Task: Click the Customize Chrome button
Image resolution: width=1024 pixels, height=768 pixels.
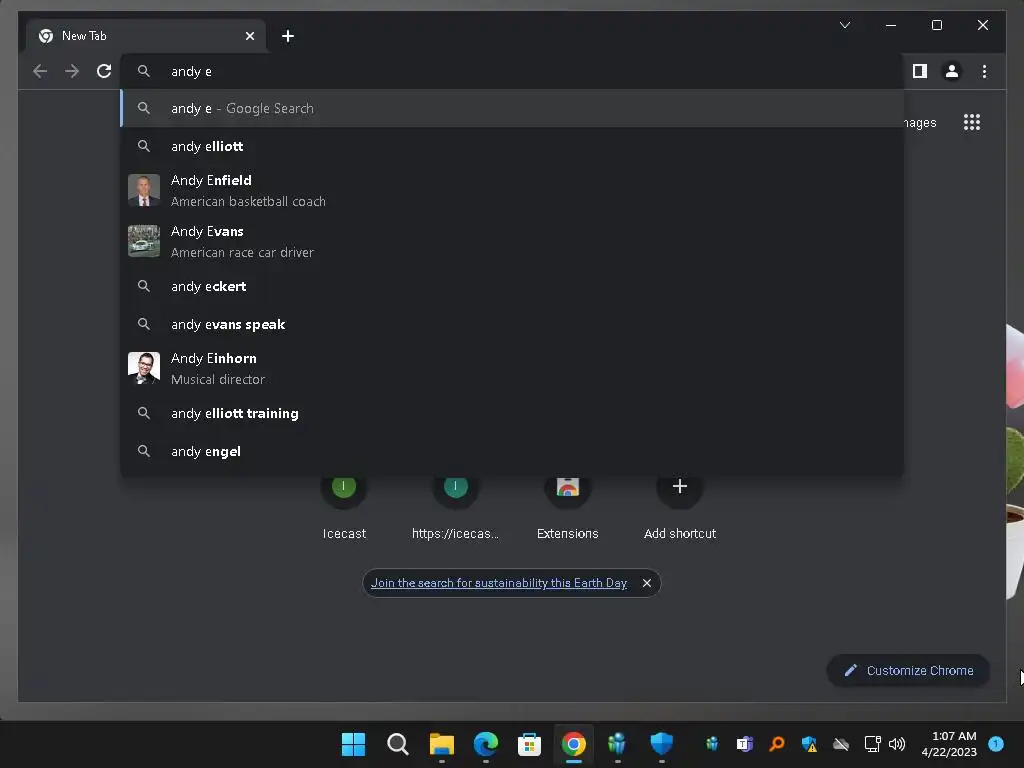Action: coord(908,671)
